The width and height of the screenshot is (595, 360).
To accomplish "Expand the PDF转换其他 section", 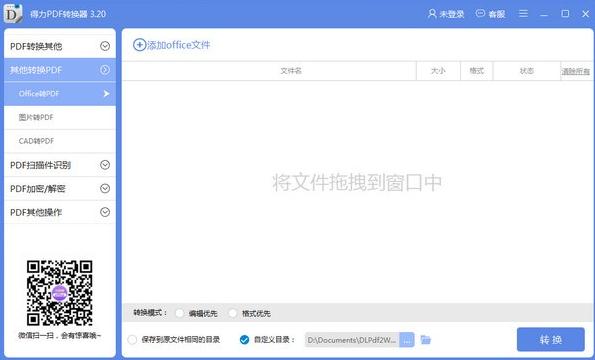I will click(x=60, y=46).
